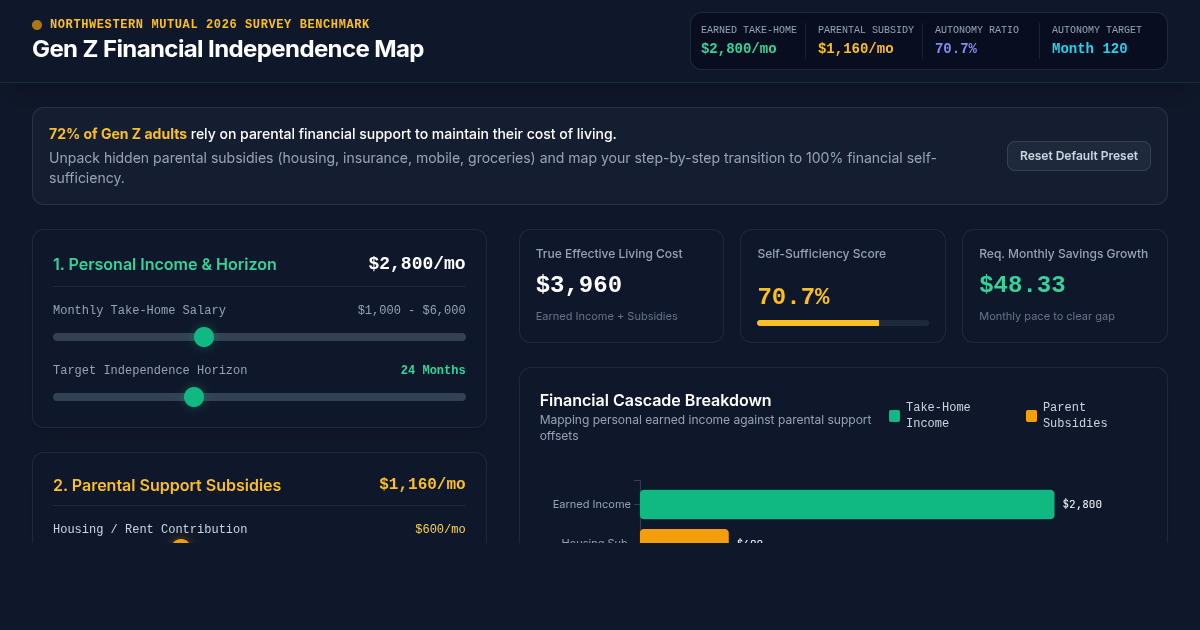Viewport: 1200px width, 630px height.
Task: Click the green Earned Income bar
Action: point(847,504)
